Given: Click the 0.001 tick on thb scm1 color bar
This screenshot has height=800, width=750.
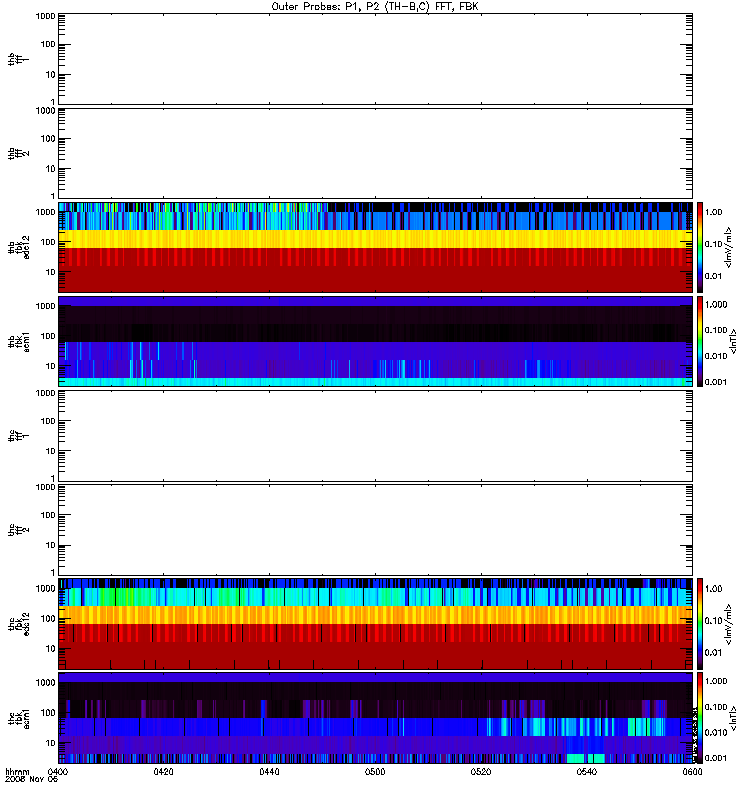Looking at the screenshot, I should coord(716,382).
